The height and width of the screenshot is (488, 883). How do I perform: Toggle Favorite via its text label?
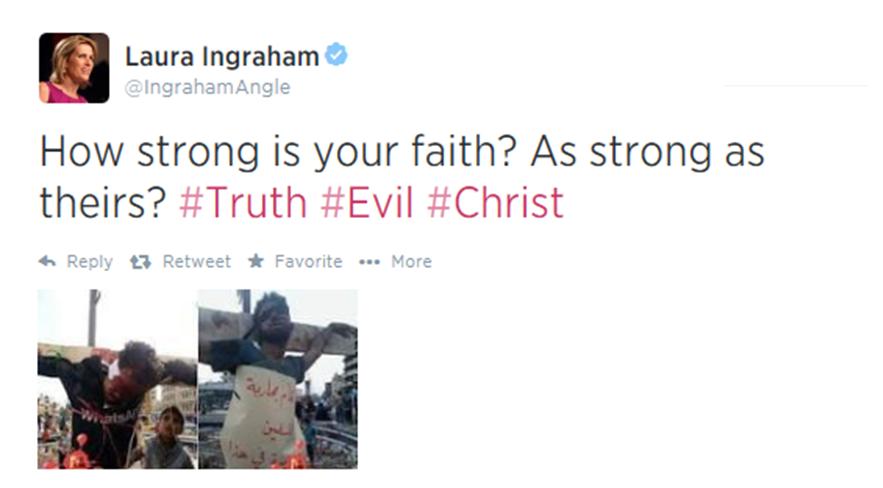point(308,261)
